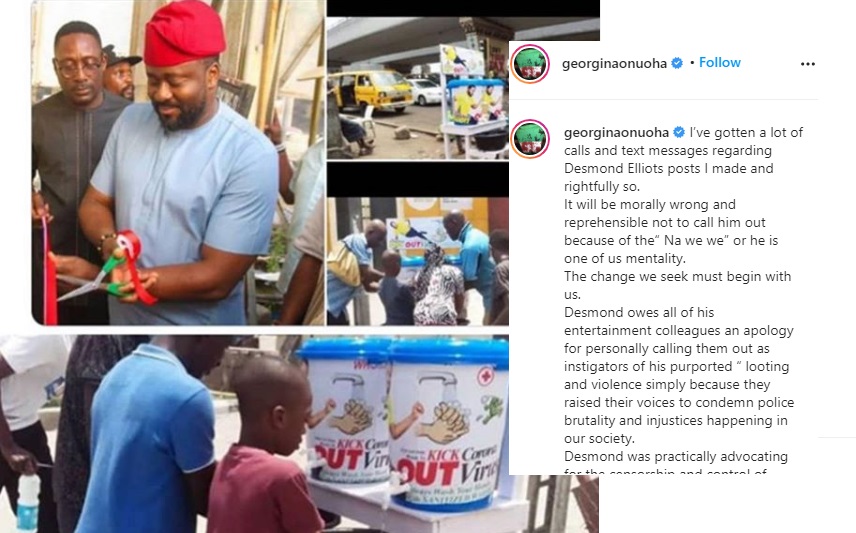Screen dimensions: 856x533
Task: Open georginaonuoha username in post header
Action: point(614,63)
